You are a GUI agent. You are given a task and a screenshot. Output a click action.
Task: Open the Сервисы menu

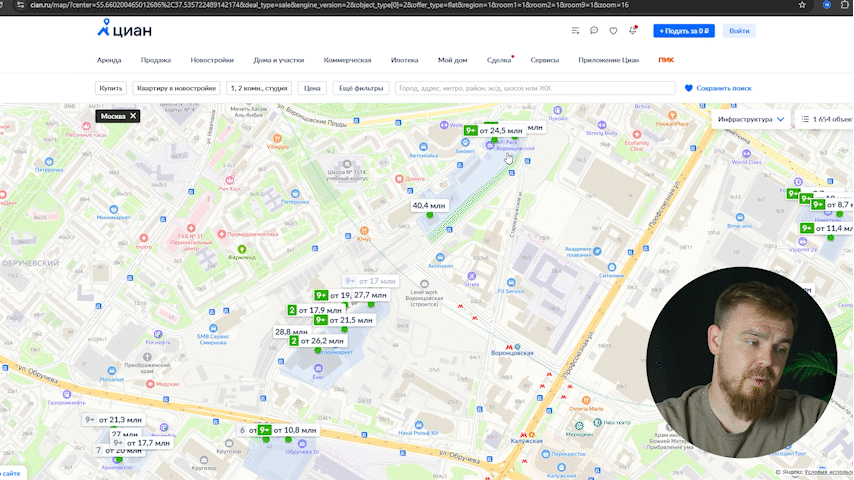[545, 60]
